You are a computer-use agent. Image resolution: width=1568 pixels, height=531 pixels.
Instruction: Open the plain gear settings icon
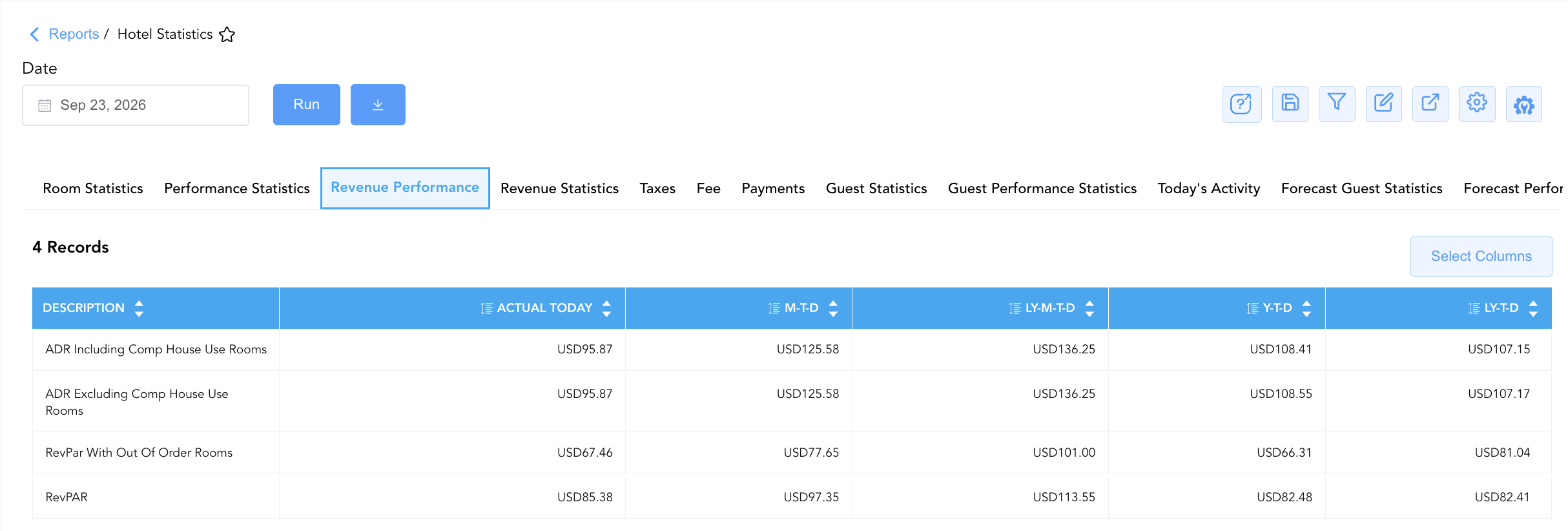click(x=1477, y=104)
